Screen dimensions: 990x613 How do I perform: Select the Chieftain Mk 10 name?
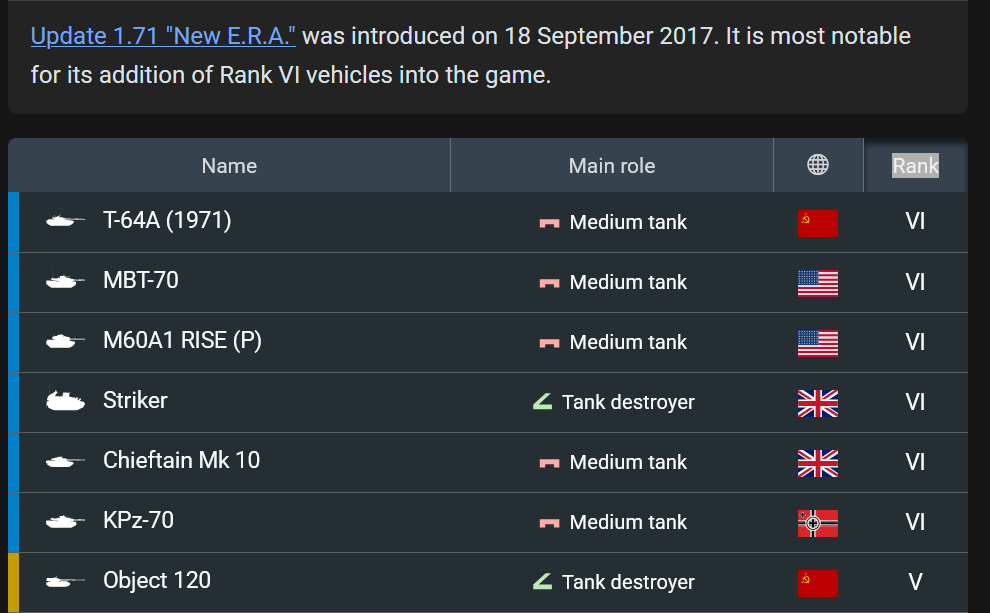click(x=181, y=460)
